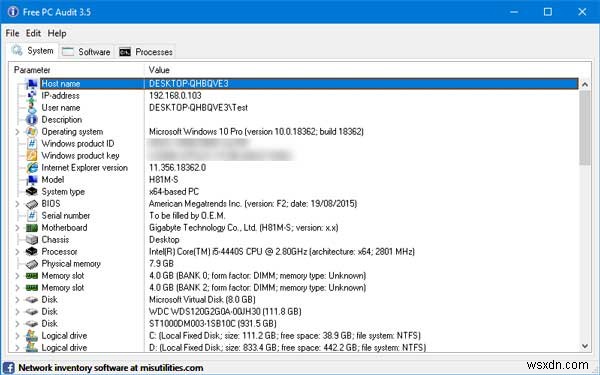Select the Gigabyte Technology Co. value
The width and height of the screenshot is (600, 375).
[x=243, y=228]
